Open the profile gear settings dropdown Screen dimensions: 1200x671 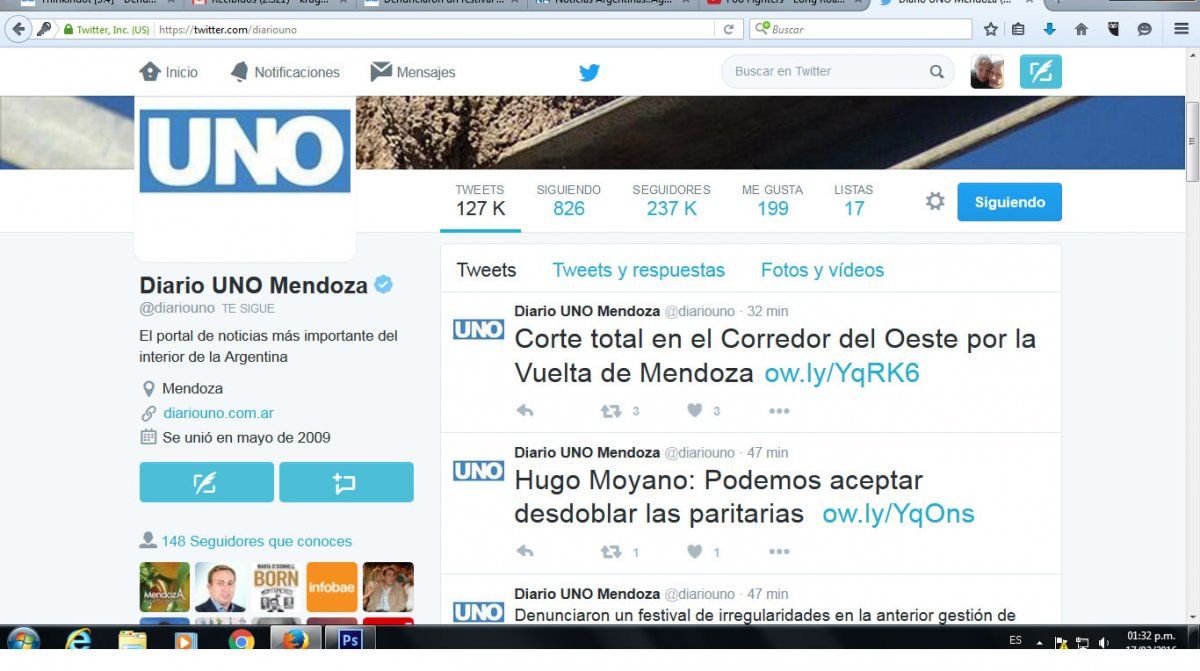935,202
